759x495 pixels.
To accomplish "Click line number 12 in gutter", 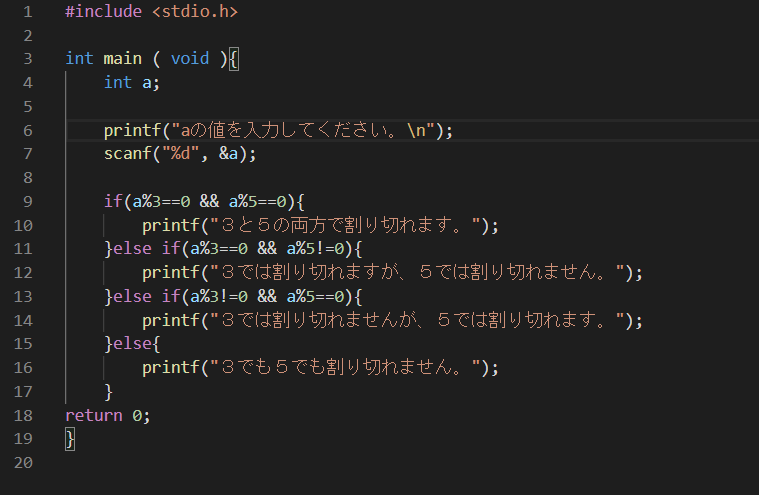I will tap(23, 272).
